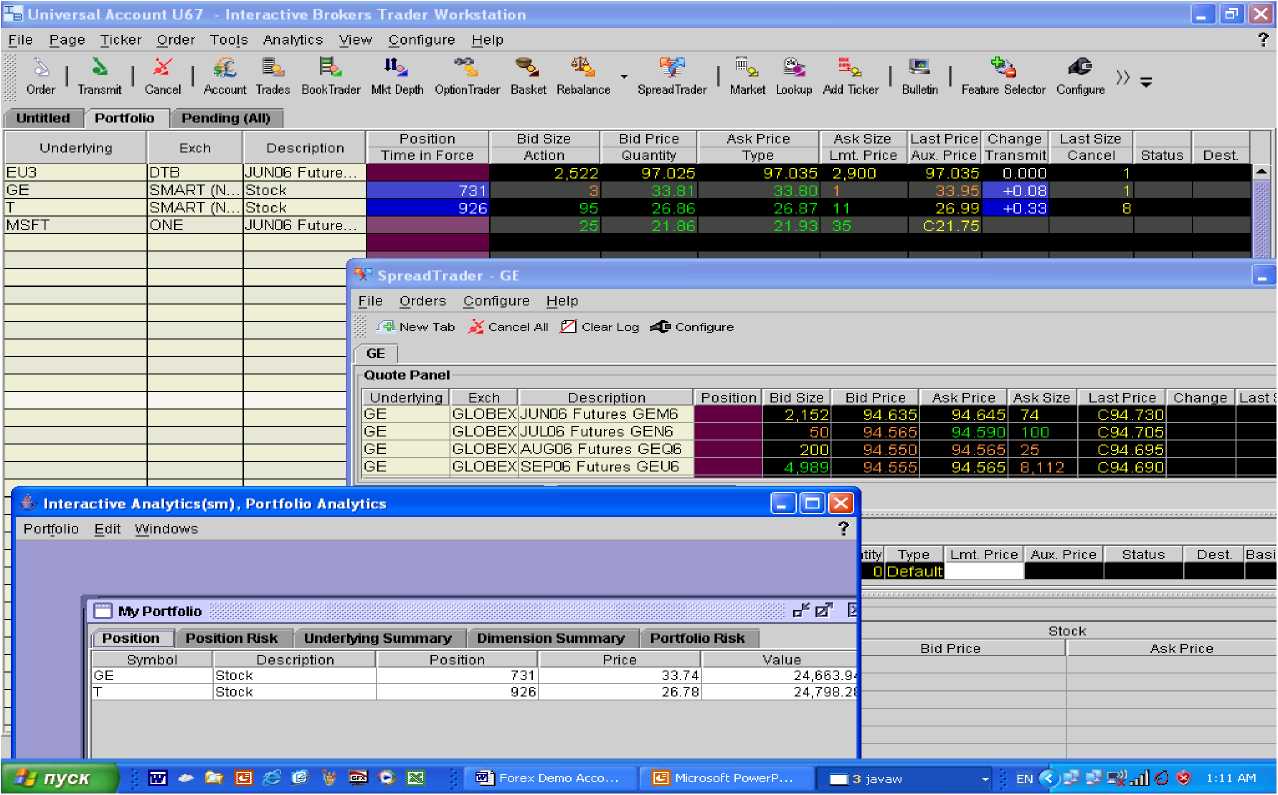The height and width of the screenshot is (795, 1278).
Task: Click the Lmt. Price input field in SpreadTrader
Action: coord(984,571)
